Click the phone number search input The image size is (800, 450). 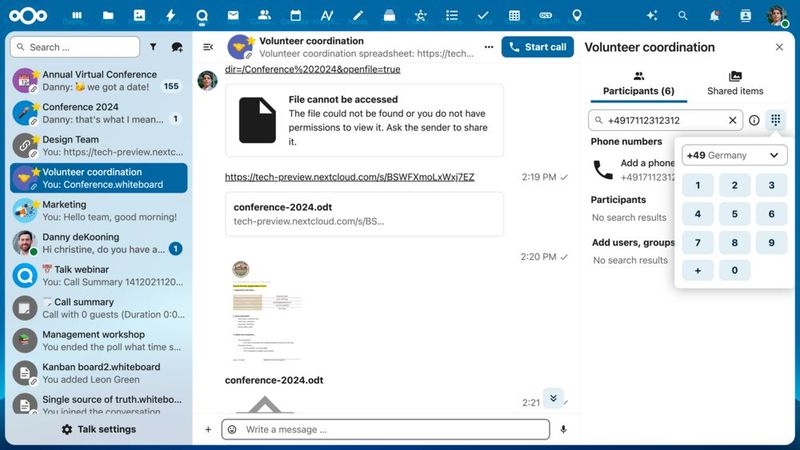665,120
